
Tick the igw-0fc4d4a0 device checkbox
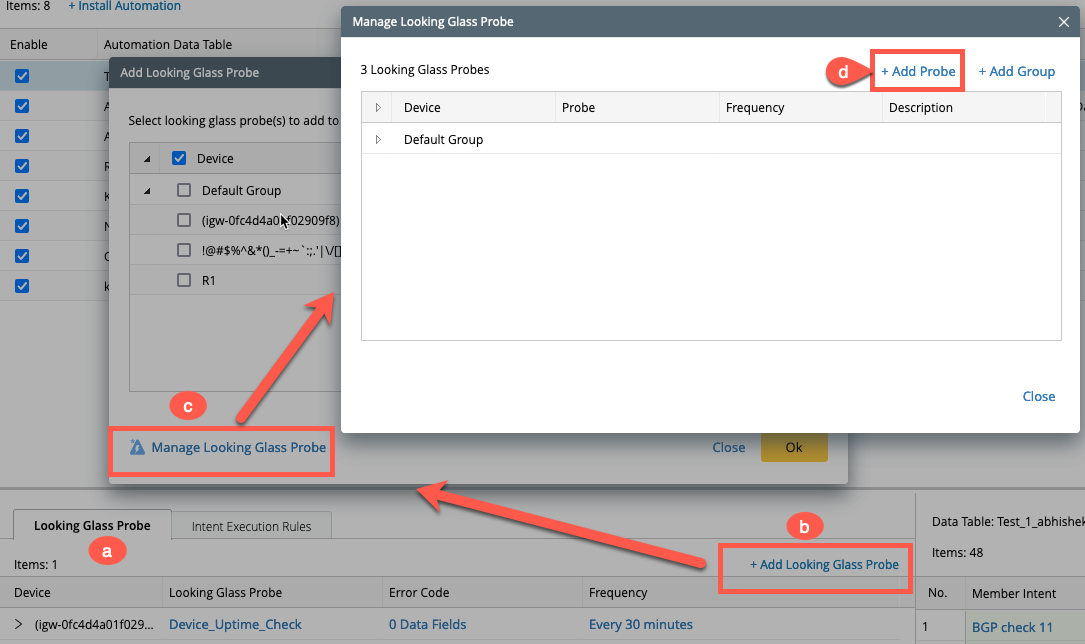tap(184, 220)
